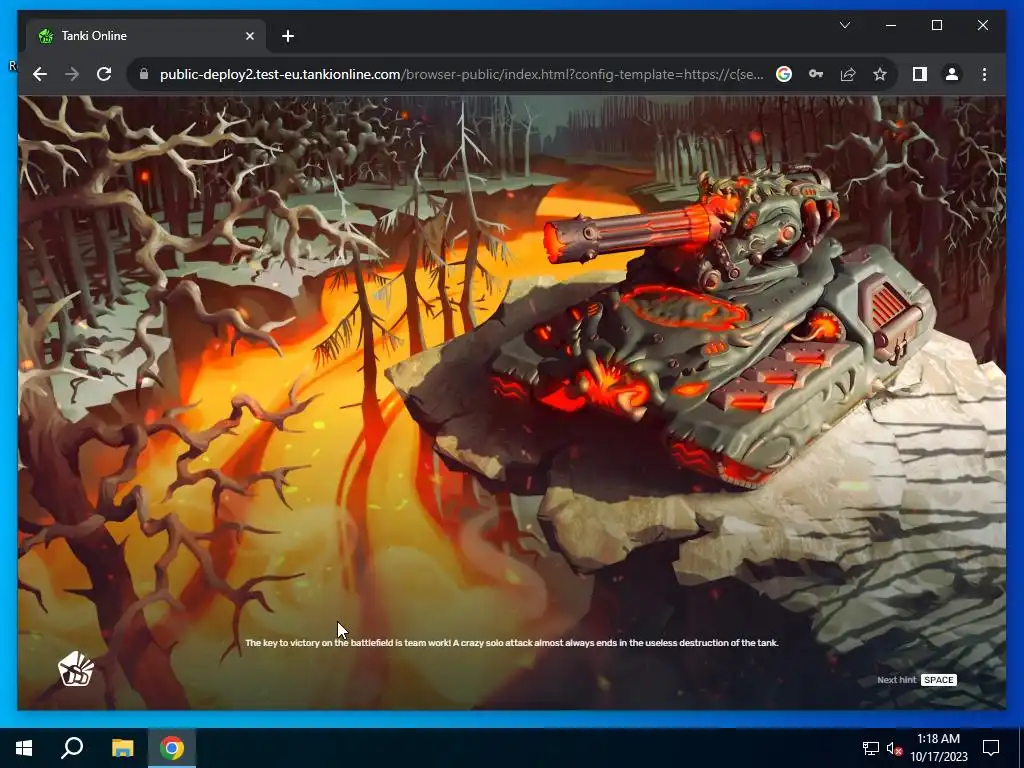Open network status tray icon

pyautogui.click(x=871, y=748)
